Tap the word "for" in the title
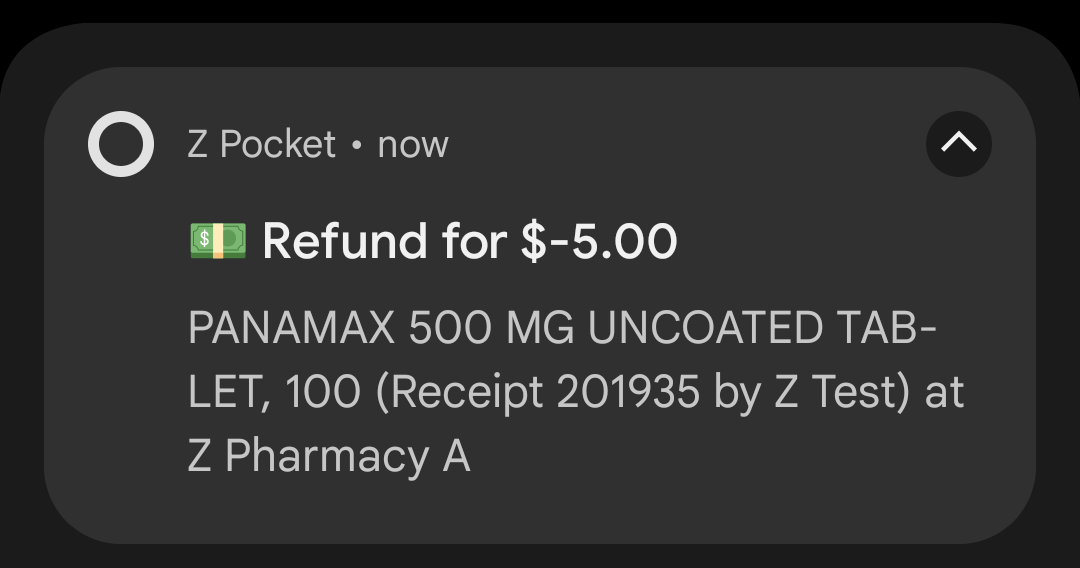1080x568 pixels. [x=474, y=241]
